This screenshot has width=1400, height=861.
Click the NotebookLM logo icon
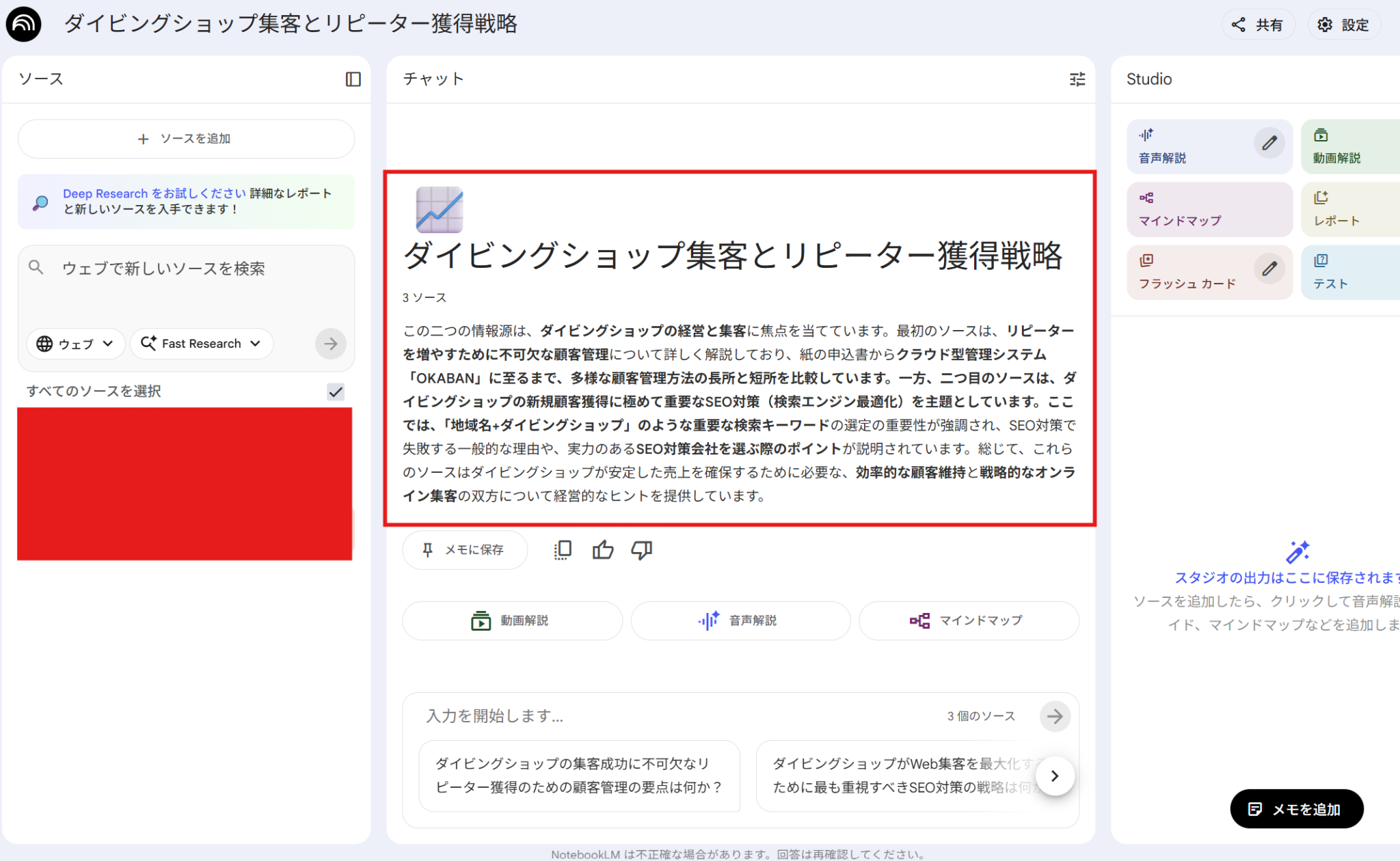[x=23, y=24]
